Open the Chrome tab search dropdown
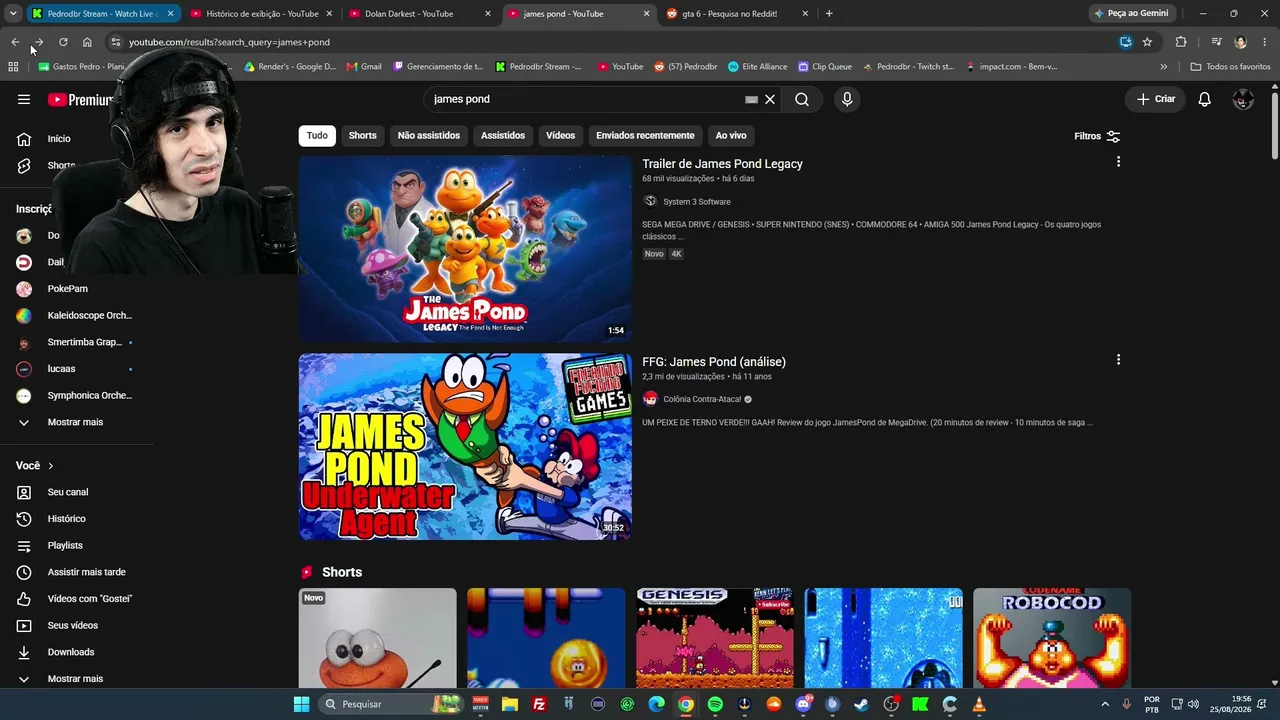Image resolution: width=1280 pixels, height=720 pixels. (13, 14)
